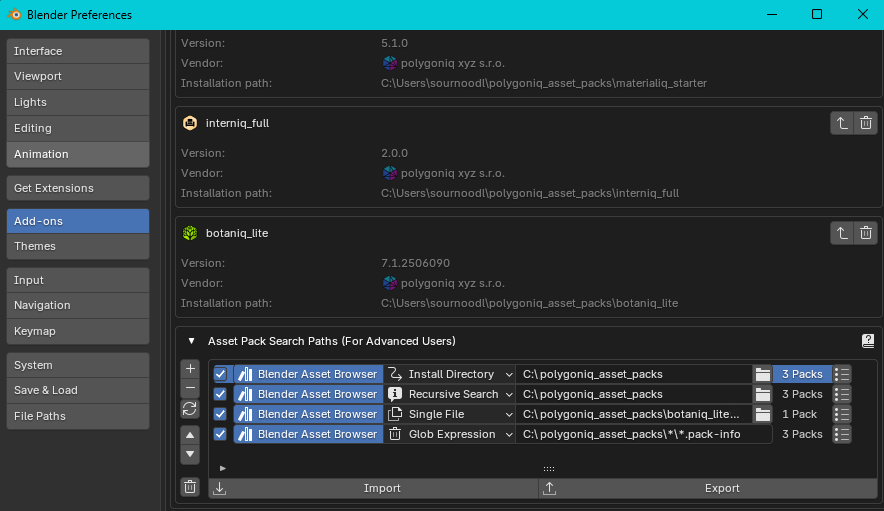The width and height of the screenshot is (884, 511).
Task: Move the selected search path down
Action: [190, 454]
